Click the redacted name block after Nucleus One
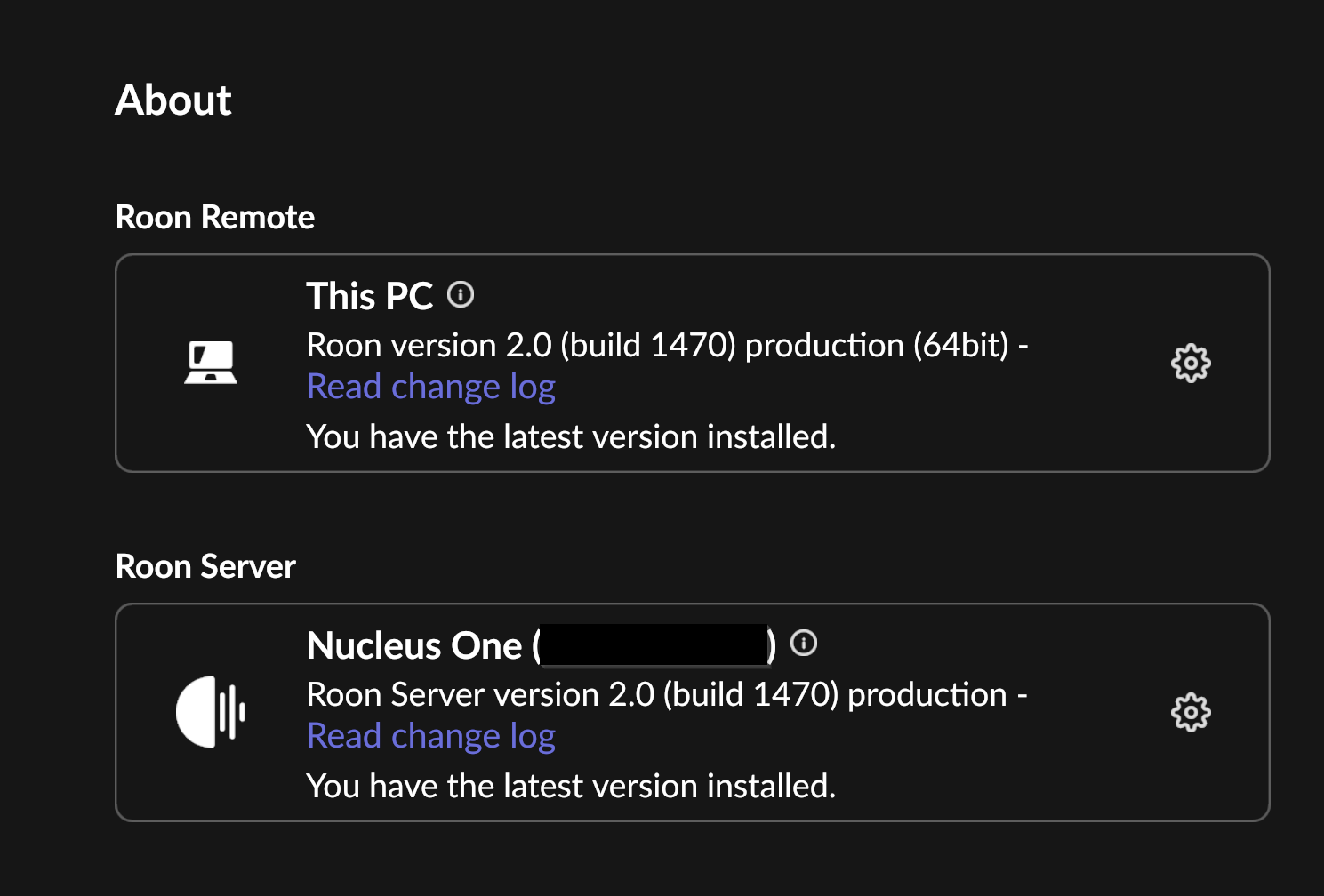The width and height of the screenshot is (1324, 896). pos(654,645)
